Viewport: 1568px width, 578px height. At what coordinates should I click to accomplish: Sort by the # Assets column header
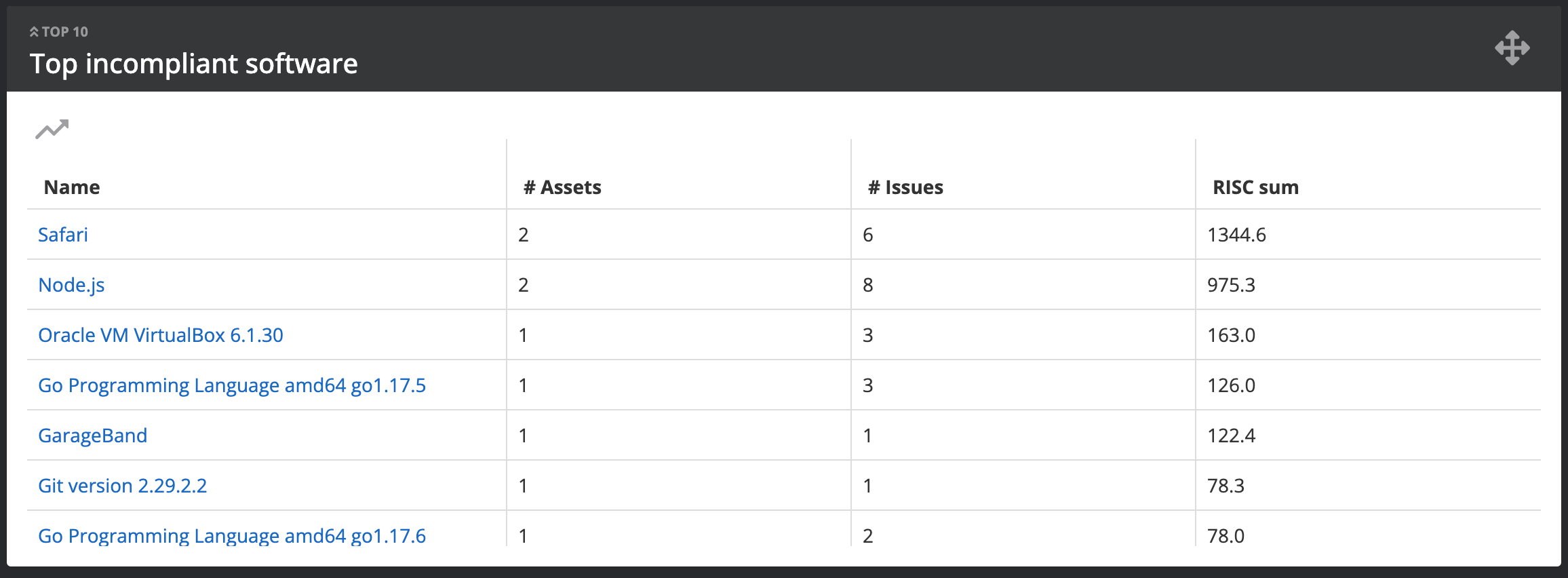562,187
